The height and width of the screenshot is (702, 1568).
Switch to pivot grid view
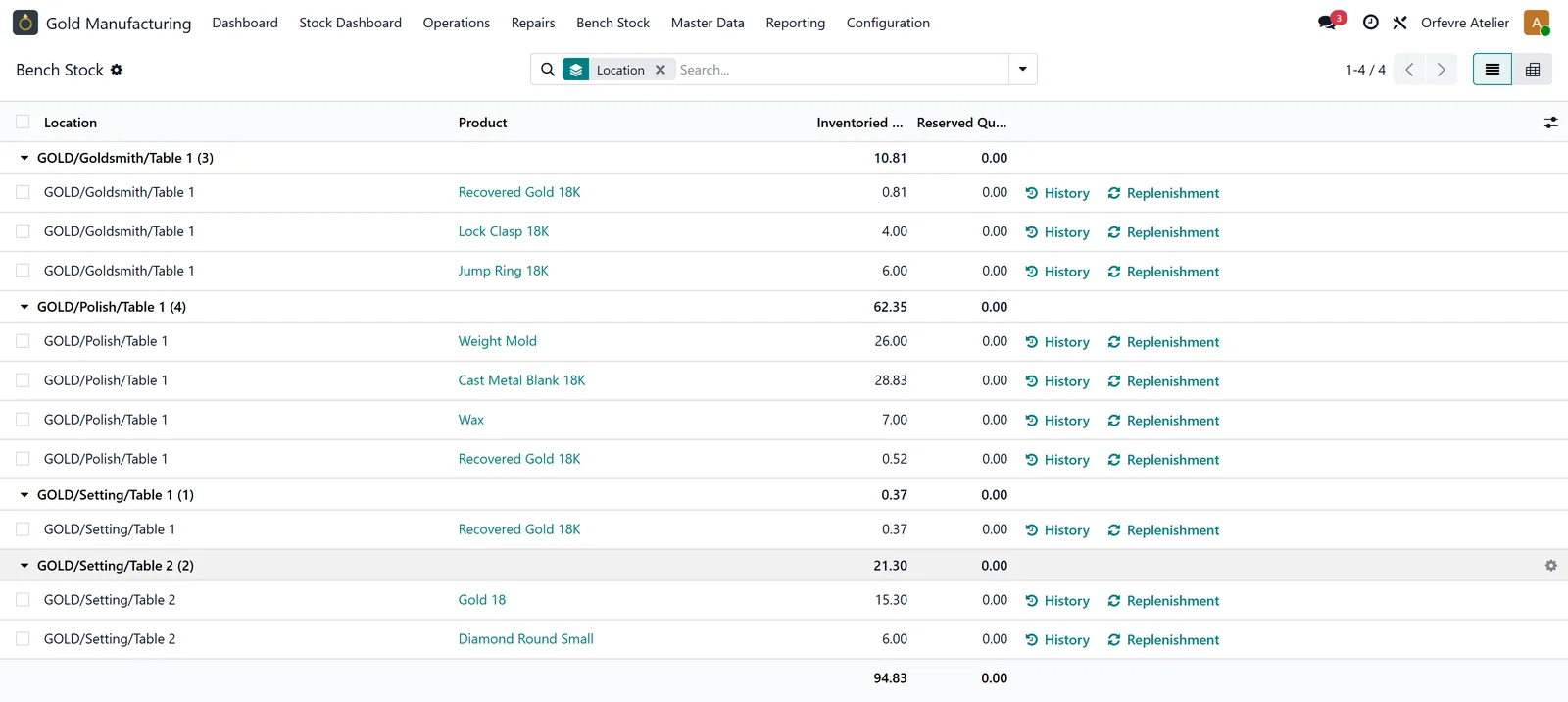click(x=1533, y=70)
